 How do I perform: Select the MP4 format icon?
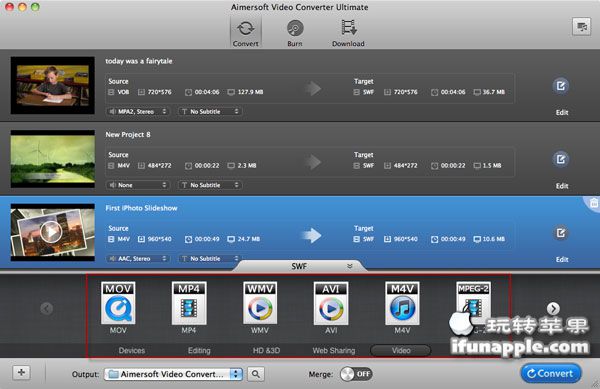point(189,303)
